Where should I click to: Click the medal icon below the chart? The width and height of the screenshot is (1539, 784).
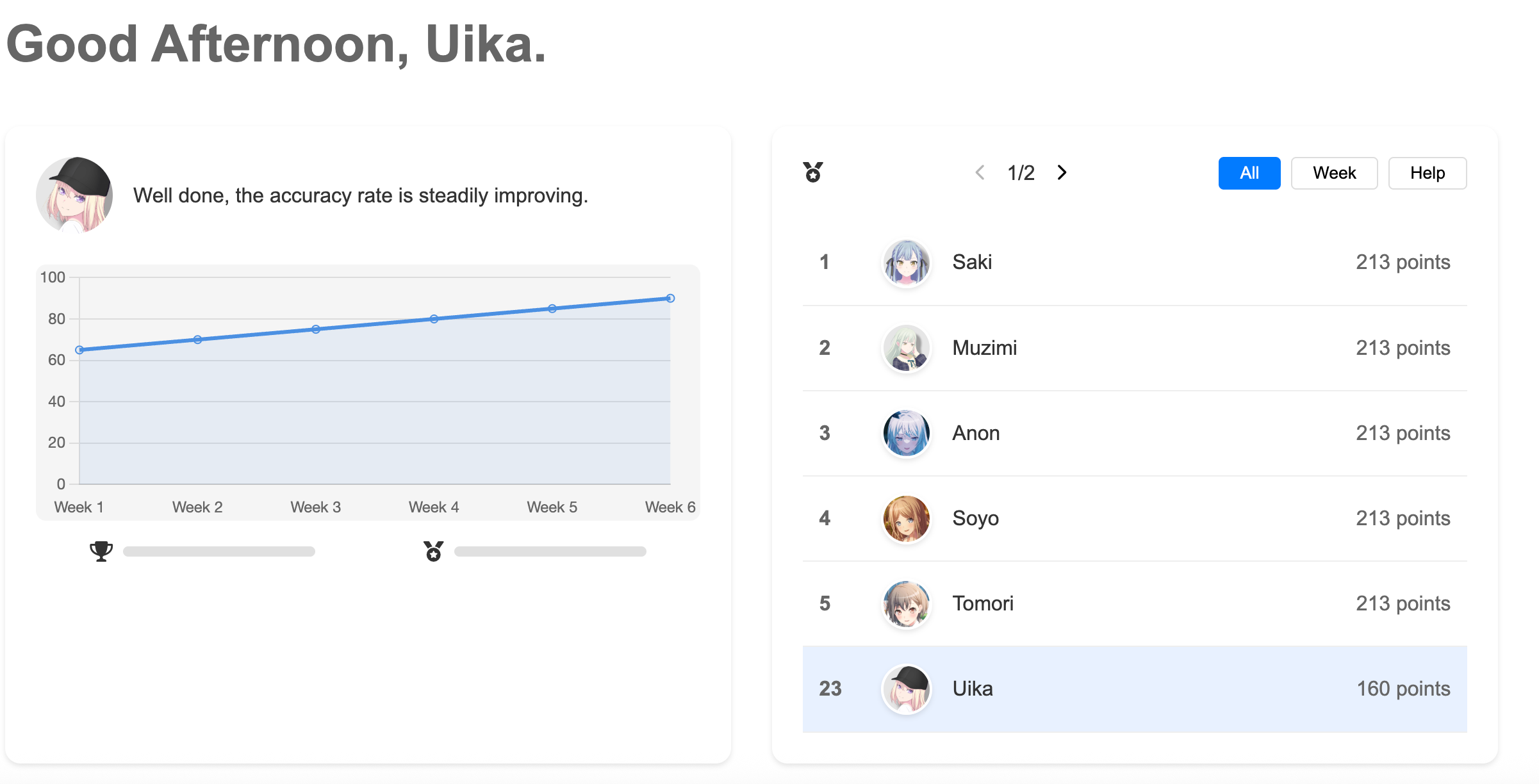click(x=434, y=551)
